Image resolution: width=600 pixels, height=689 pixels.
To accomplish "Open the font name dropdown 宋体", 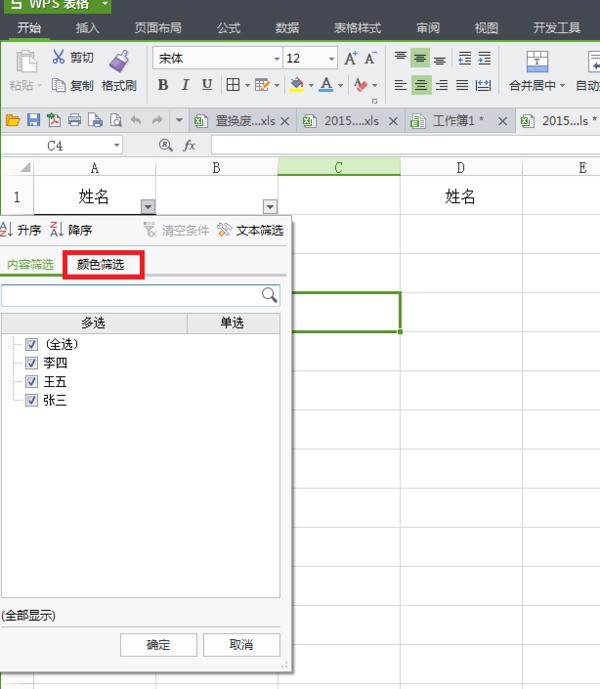I will pos(276,59).
